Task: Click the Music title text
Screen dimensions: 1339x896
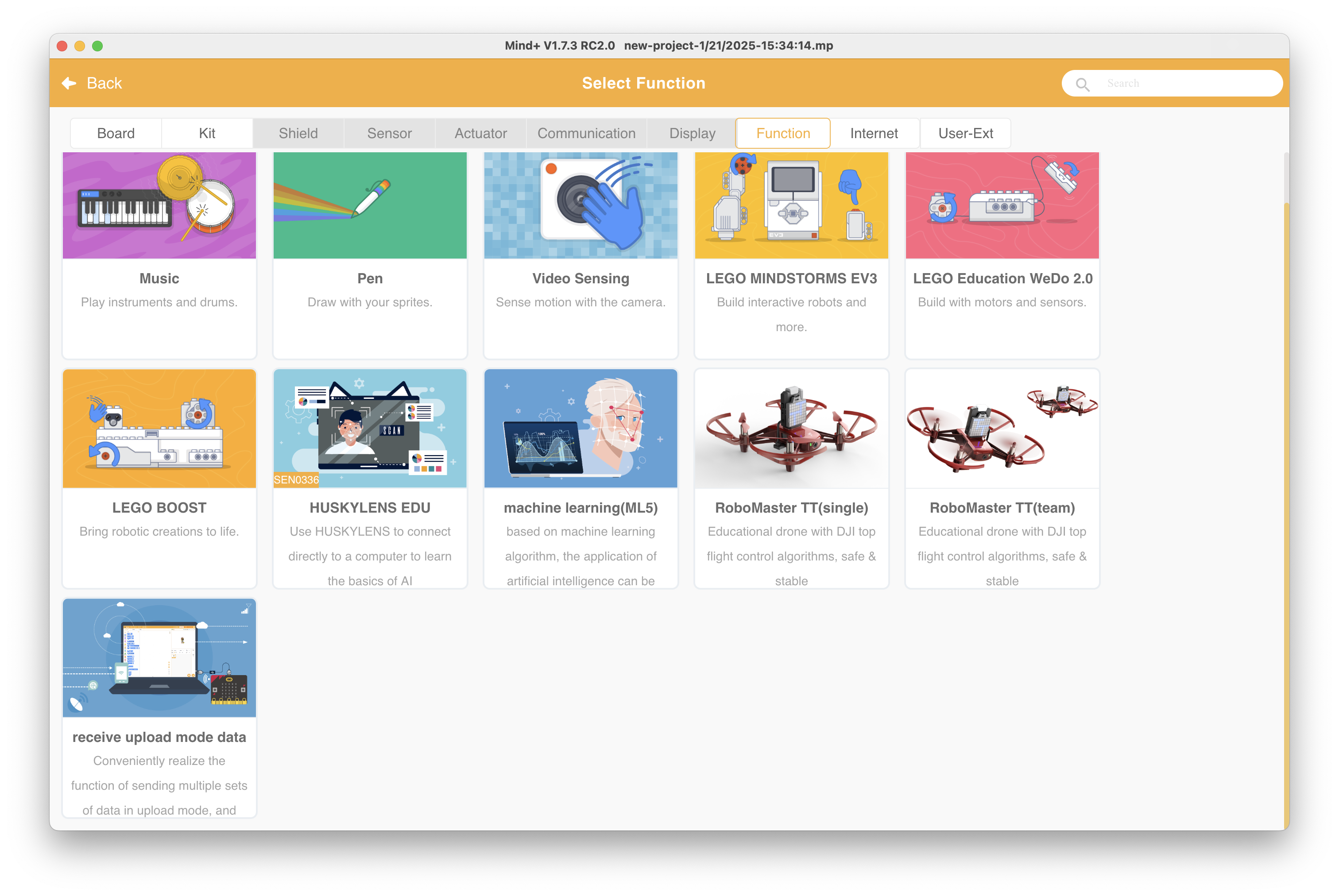Action: (159, 278)
